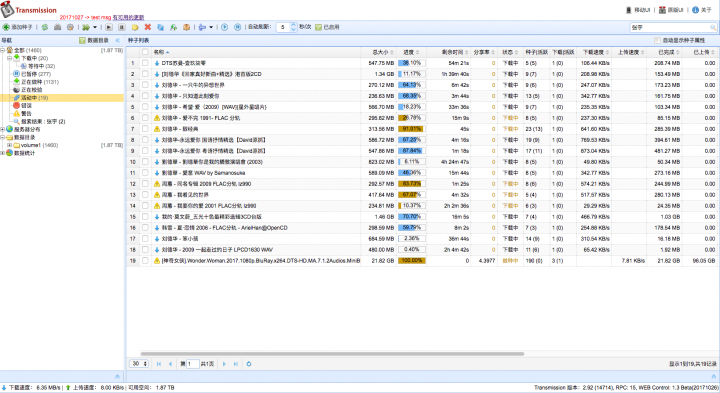Open the 有可用的更新 update link
720x393 pixels.
[128, 17]
